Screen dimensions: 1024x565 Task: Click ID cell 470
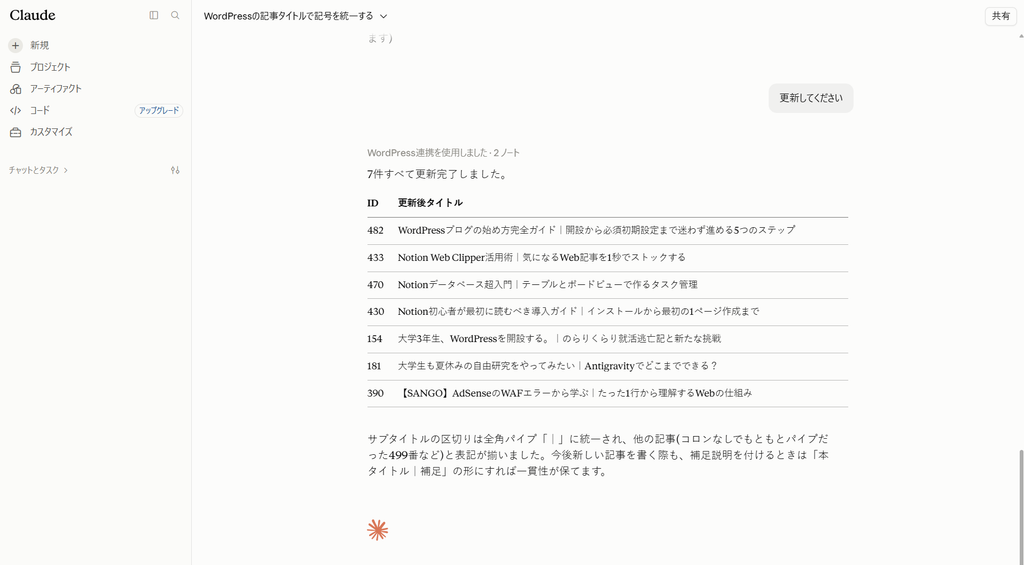(376, 285)
